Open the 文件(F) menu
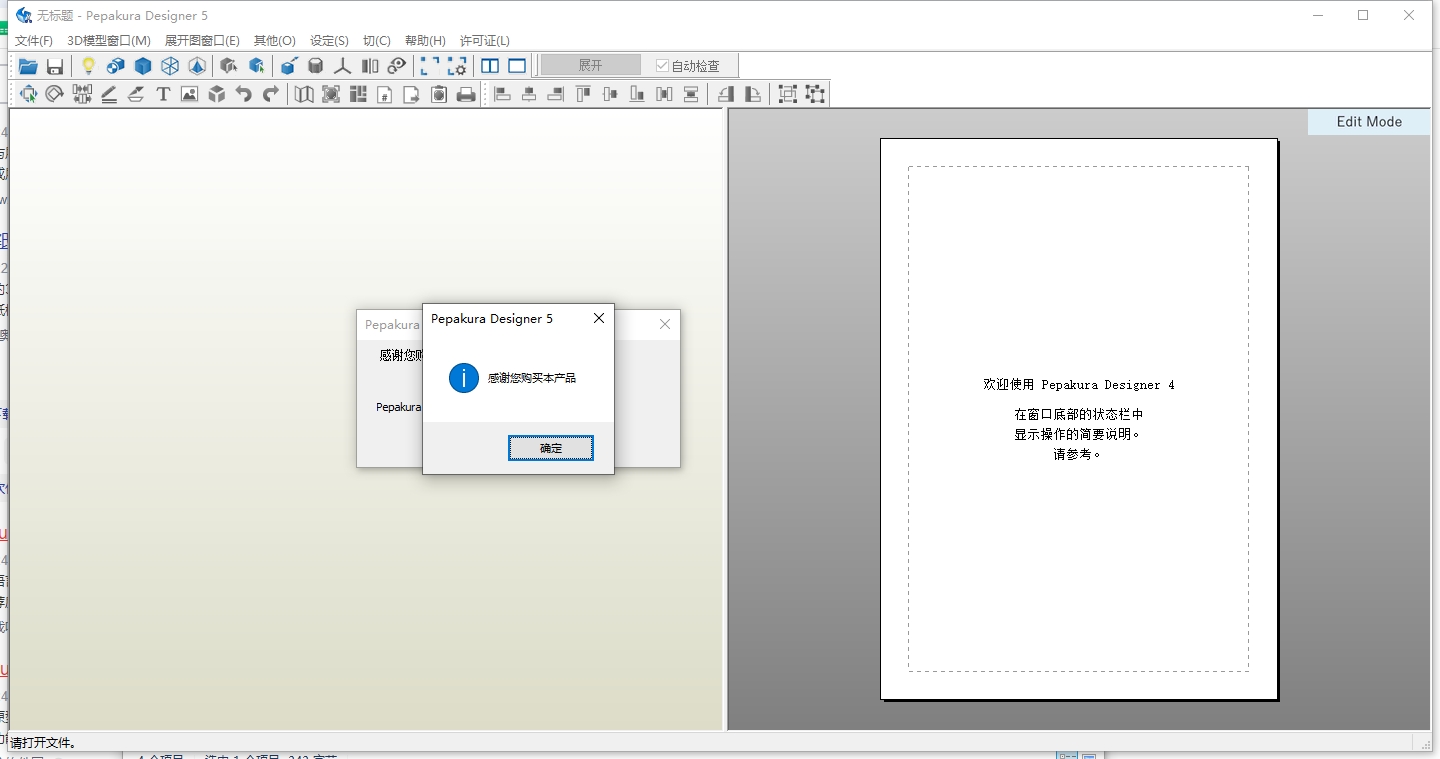 coord(34,41)
